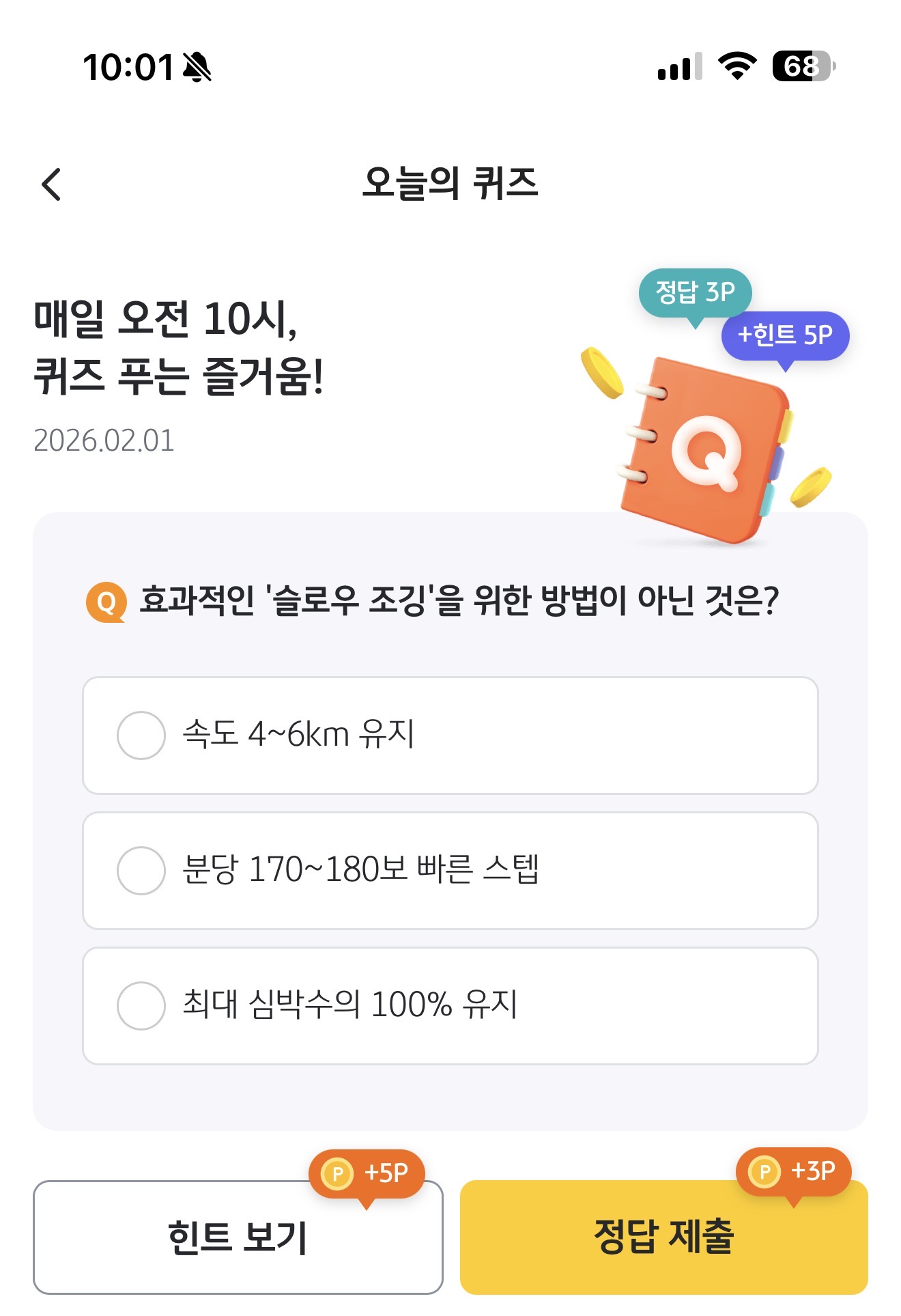Tap the question text about 슬로우 조깅
Image resolution: width=901 pixels, height=1316 pixels.
pyautogui.click(x=459, y=601)
